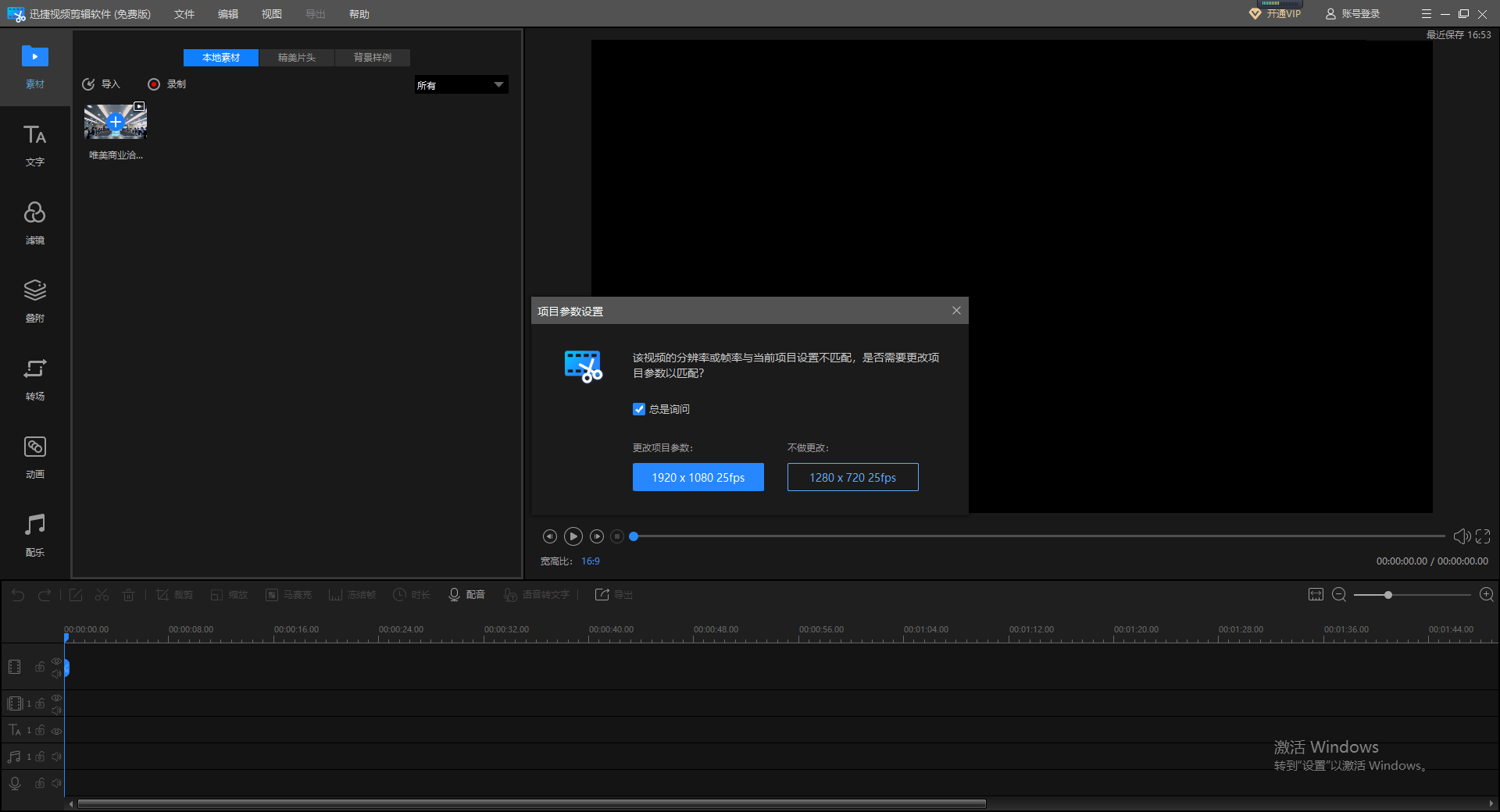Open the 滤镜 filters panel

(35, 223)
